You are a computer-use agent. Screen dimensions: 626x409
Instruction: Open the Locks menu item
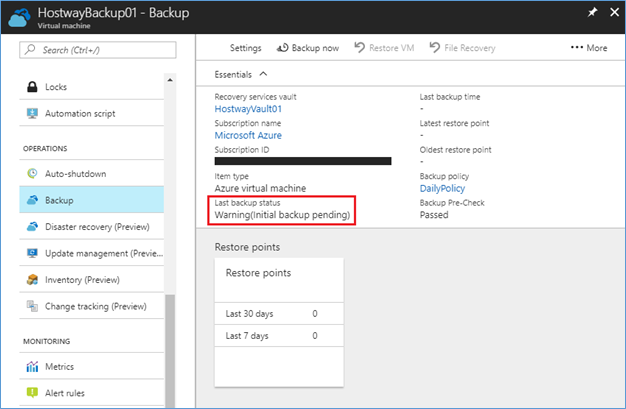pos(92,87)
